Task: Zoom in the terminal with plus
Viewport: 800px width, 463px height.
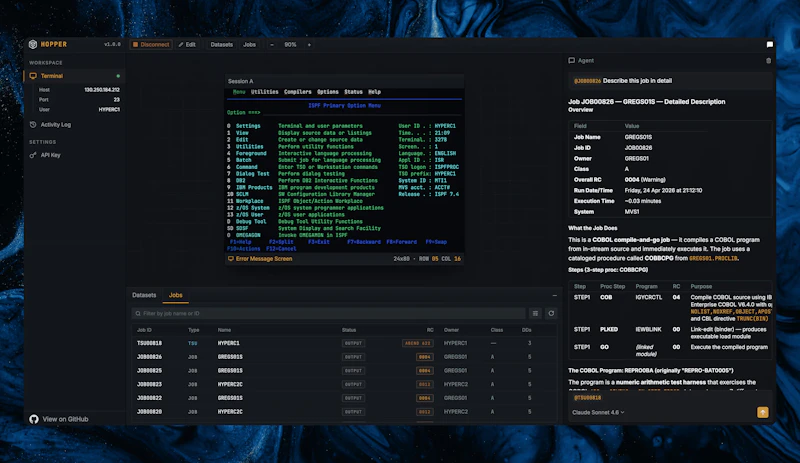Action: pos(309,44)
